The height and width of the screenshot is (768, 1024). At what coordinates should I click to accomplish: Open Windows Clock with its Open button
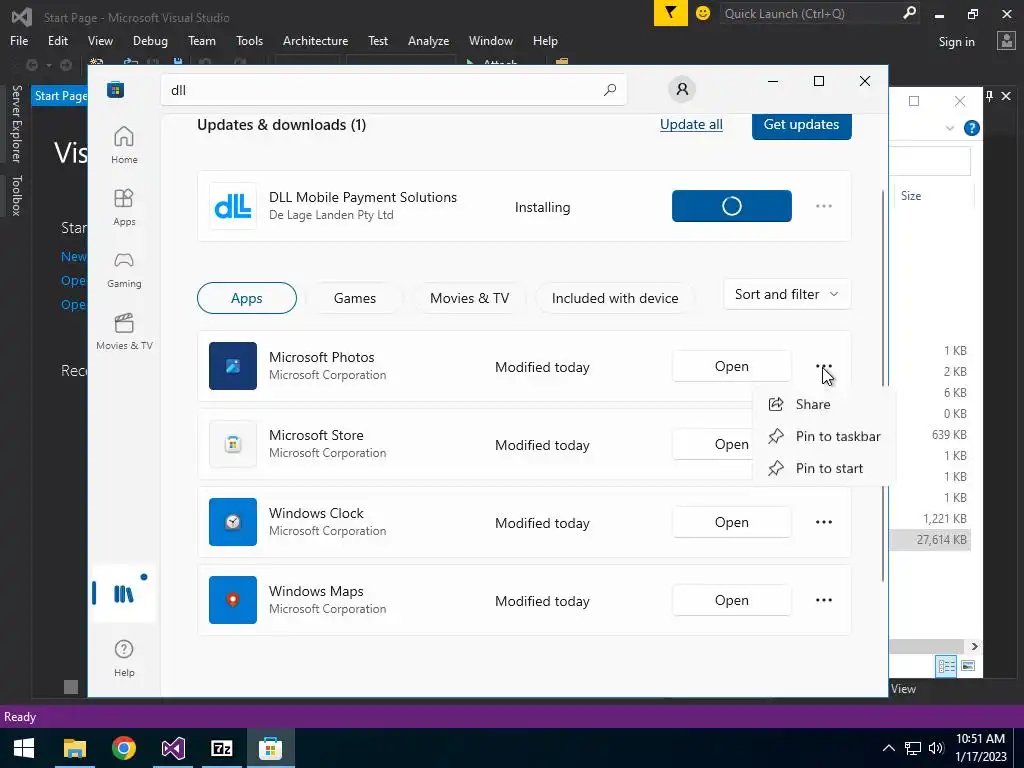(x=731, y=522)
